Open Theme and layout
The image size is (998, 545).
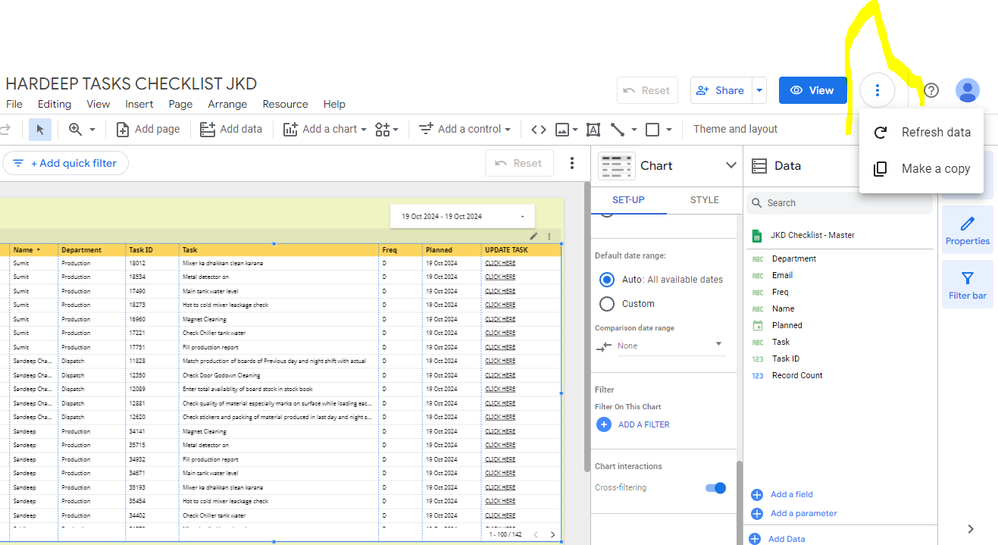coord(735,129)
